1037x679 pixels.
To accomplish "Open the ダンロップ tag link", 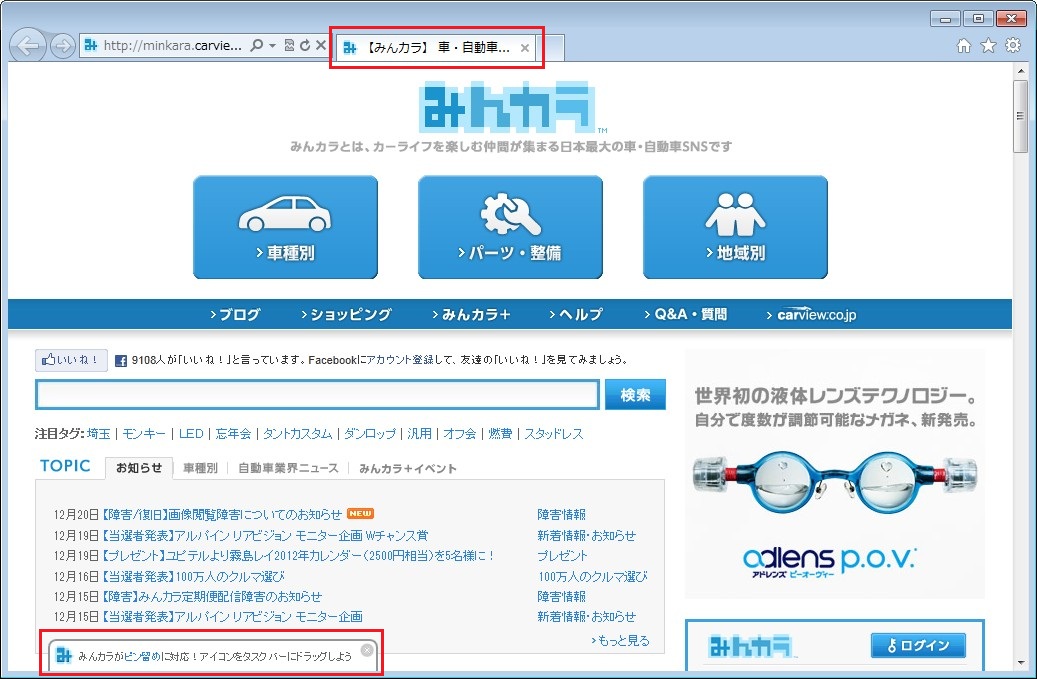I will pos(370,434).
